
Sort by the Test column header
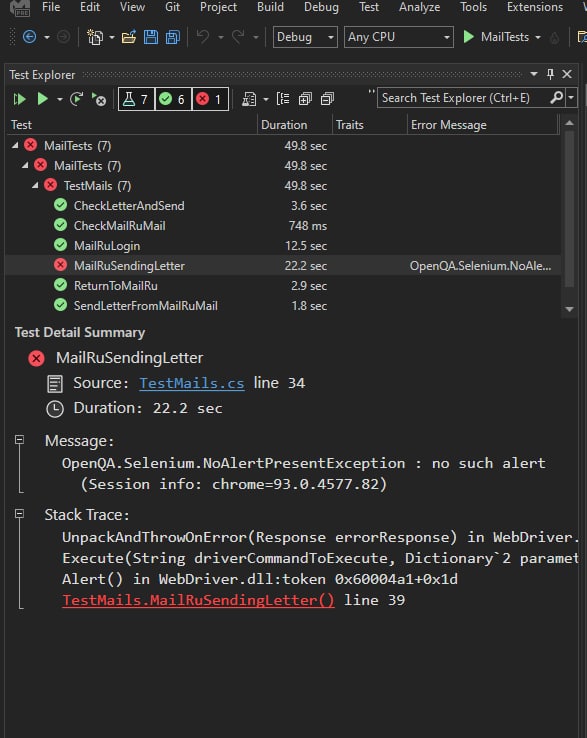[x=132, y=125]
